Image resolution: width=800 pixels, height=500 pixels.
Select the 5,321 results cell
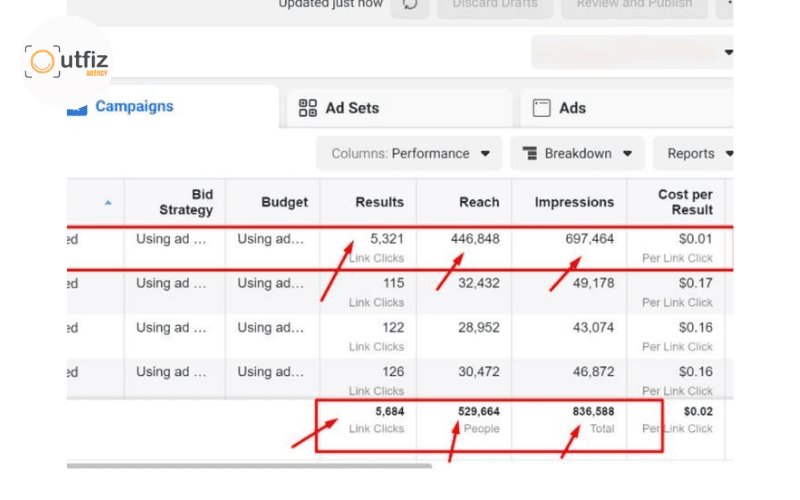[387, 239]
